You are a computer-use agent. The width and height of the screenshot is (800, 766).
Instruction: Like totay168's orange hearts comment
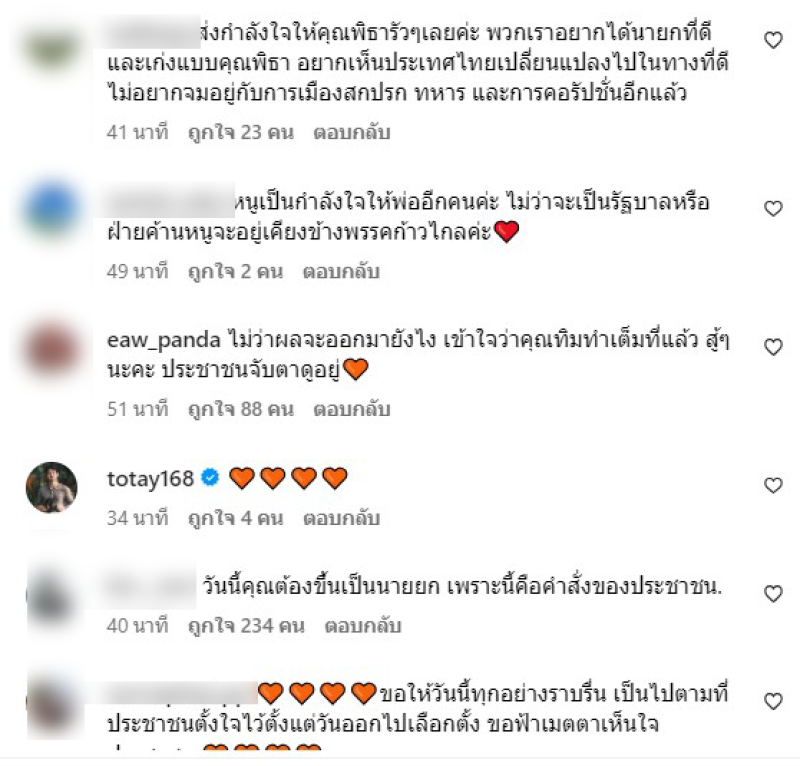[x=773, y=485]
